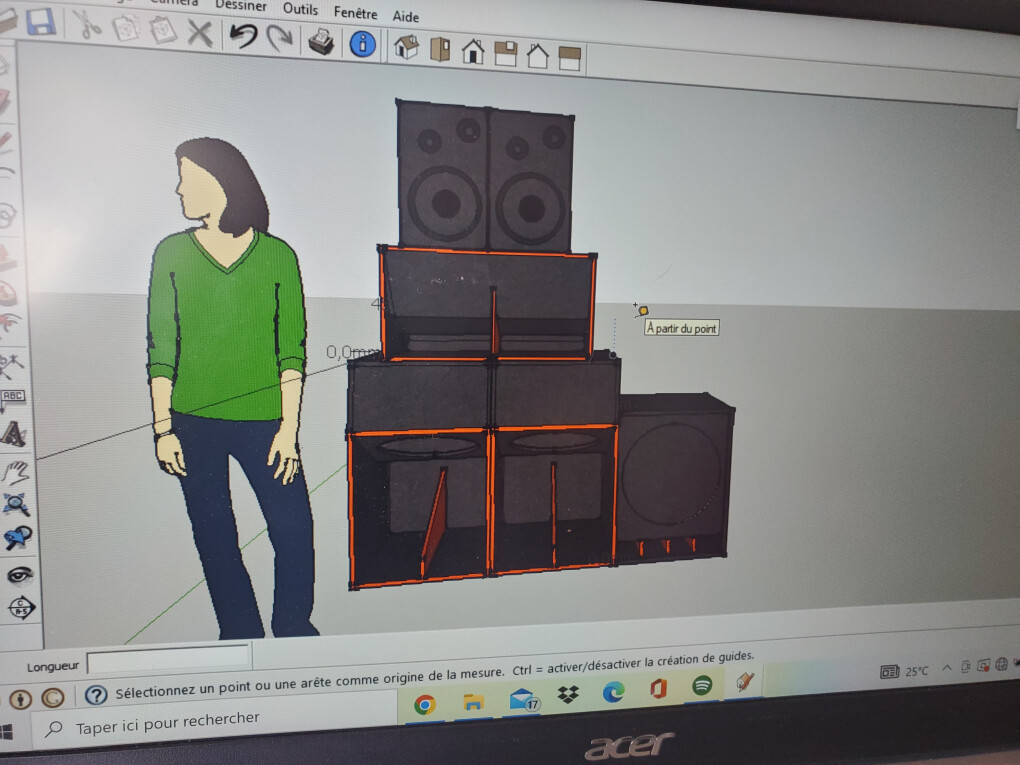Screen dimensions: 1020x765
Task: Click the Copy icon in the toolbar
Action: click(126, 28)
